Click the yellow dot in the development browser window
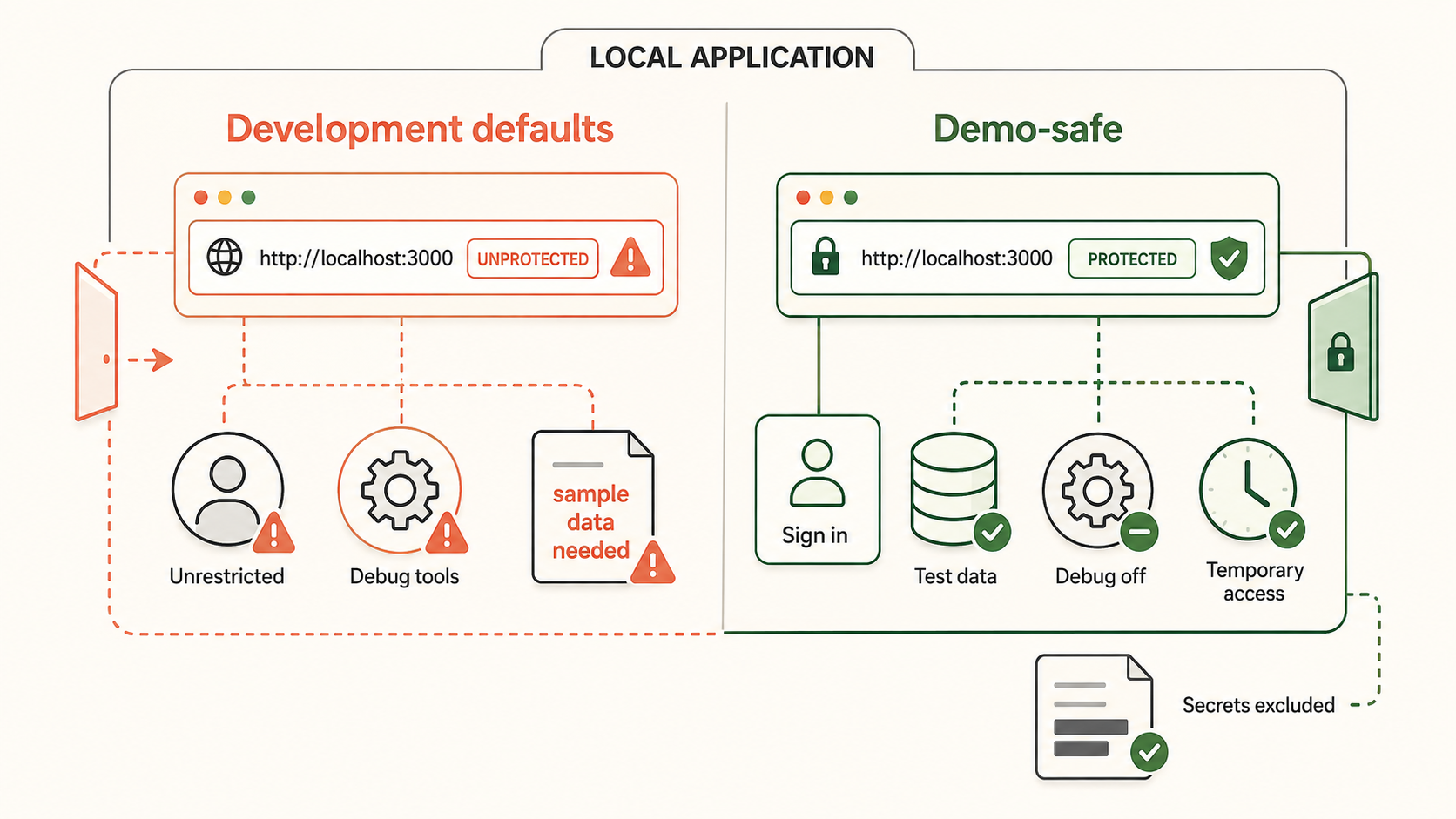 point(225,198)
